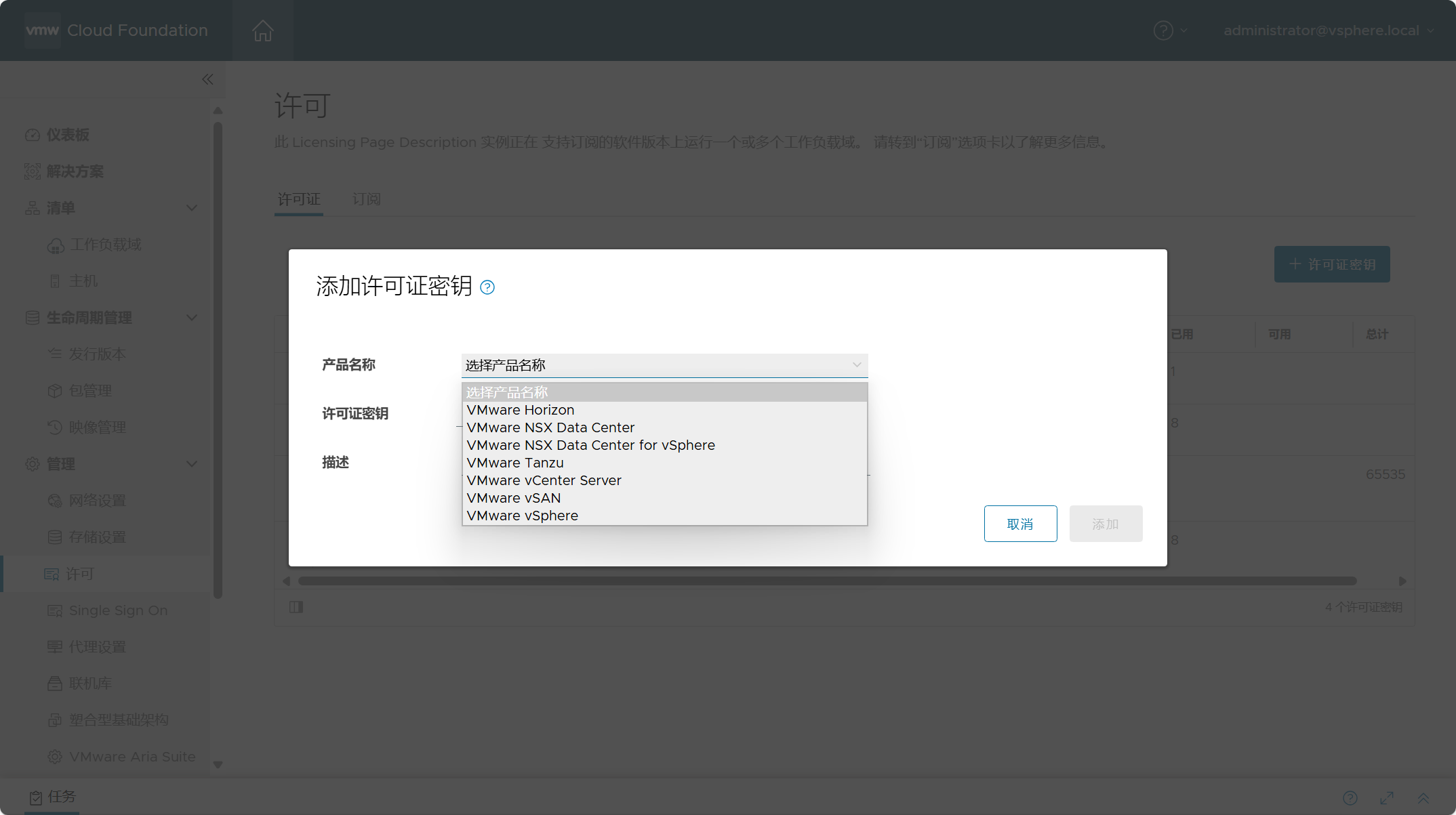Open the Home icon in the top bar
Screen dimensions: 1456x815
(x=262, y=30)
